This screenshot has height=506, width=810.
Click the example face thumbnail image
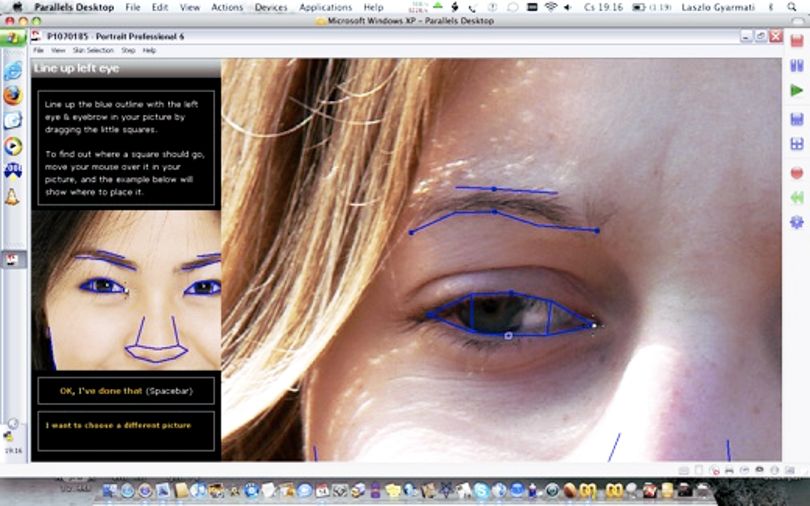click(x=126, y=290)
